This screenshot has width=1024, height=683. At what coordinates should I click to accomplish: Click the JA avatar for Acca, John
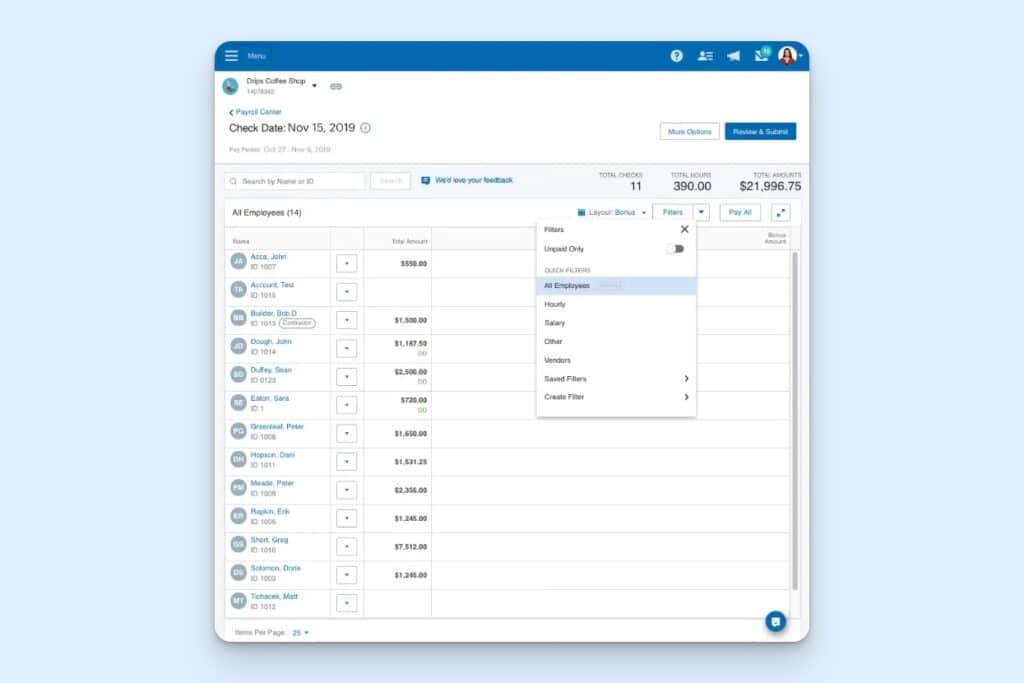pos(238,261)
